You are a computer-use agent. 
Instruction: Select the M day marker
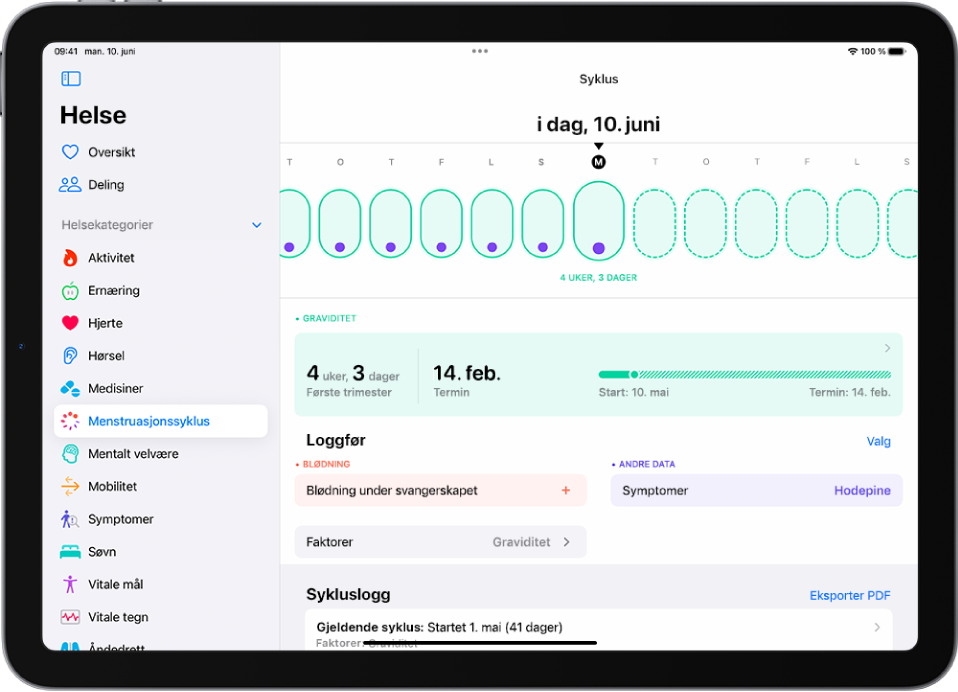pos(599,162)
